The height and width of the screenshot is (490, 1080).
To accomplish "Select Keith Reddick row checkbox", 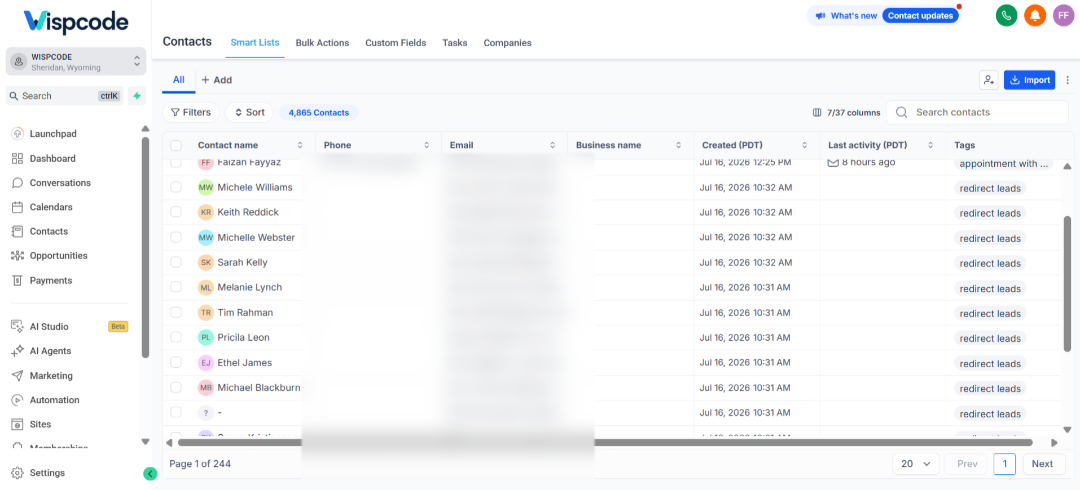I will tap(176, 212).
